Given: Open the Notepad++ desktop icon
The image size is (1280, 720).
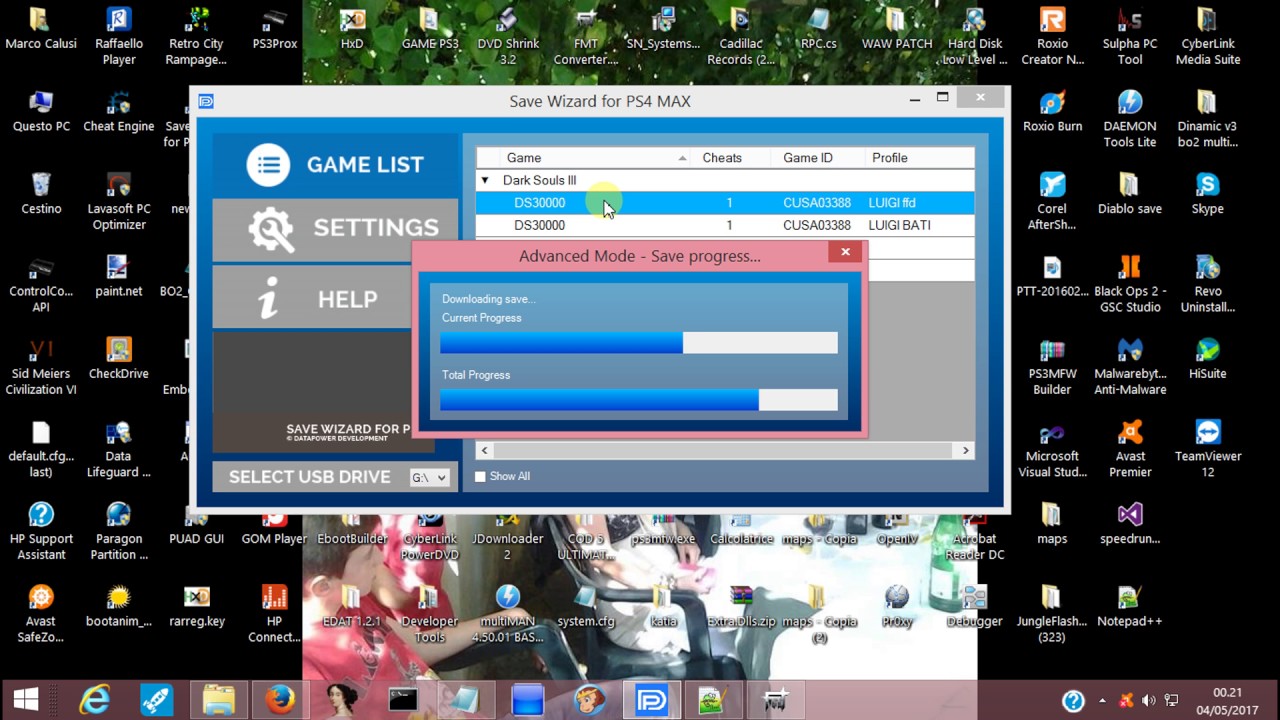Looking at the screenshot, I should (1130, 606).
